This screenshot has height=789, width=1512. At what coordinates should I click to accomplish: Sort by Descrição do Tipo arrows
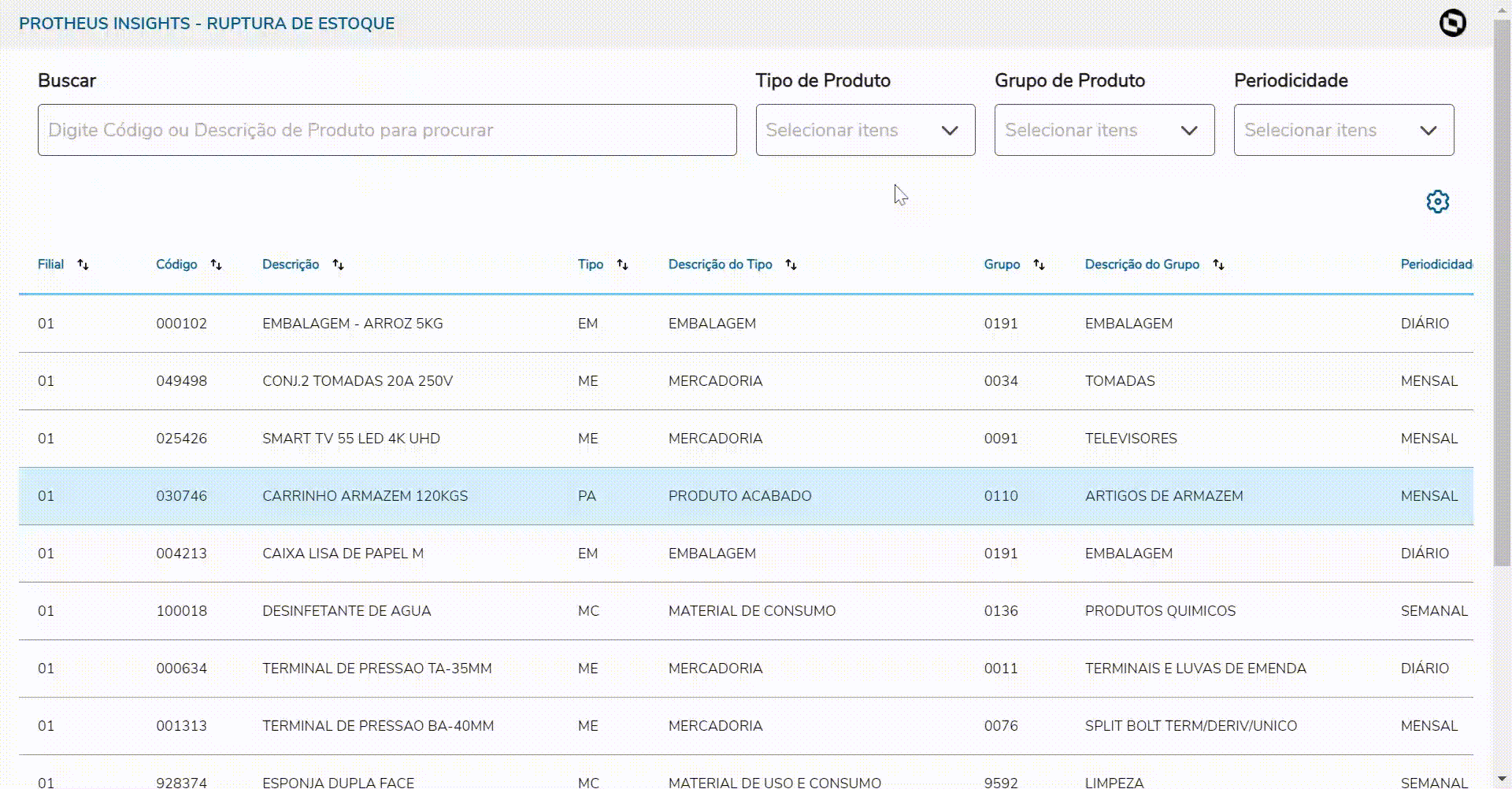pos(791,265)
